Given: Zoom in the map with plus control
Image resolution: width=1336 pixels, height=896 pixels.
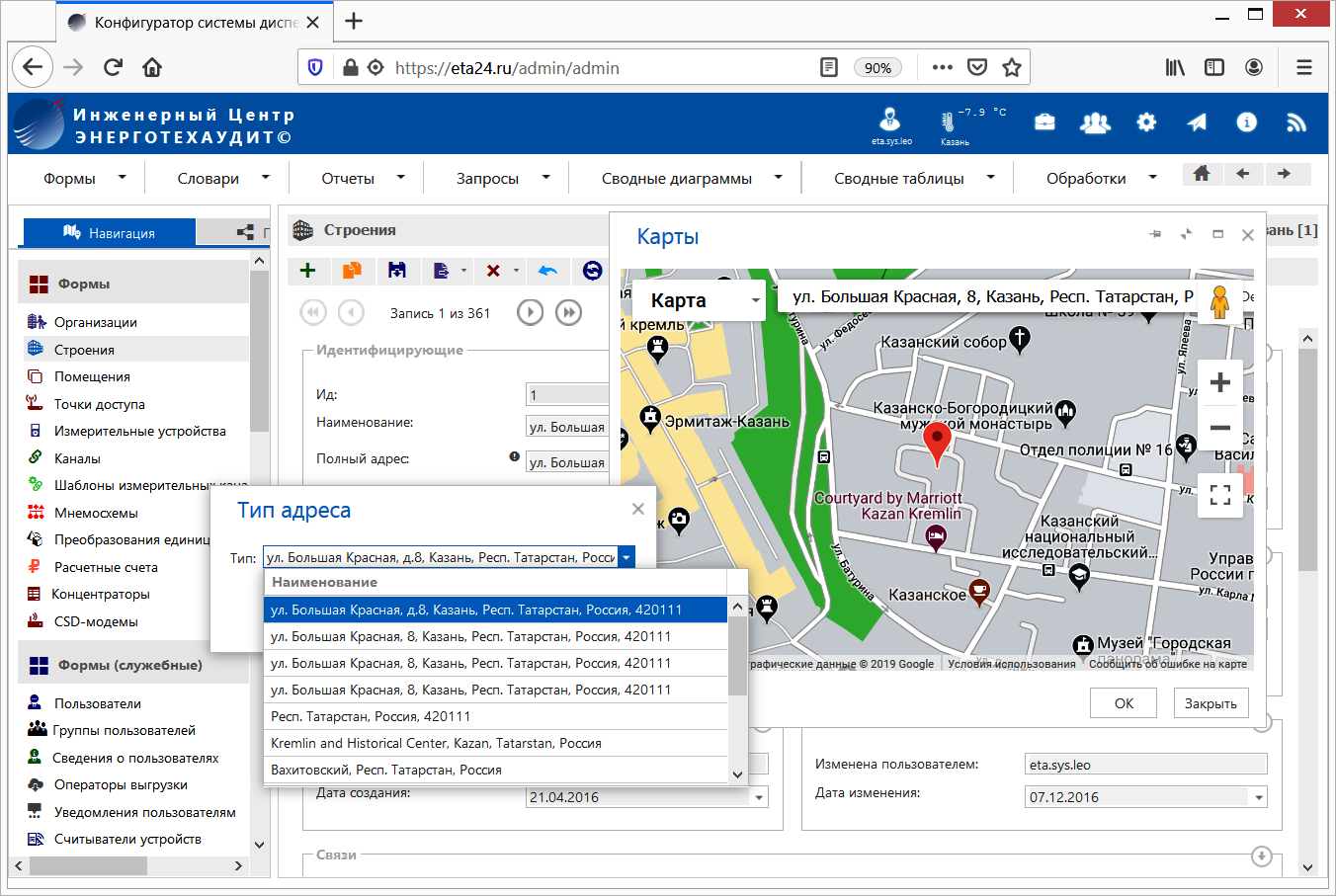Looking at the screenshot, I should (x=1220, y=382).
